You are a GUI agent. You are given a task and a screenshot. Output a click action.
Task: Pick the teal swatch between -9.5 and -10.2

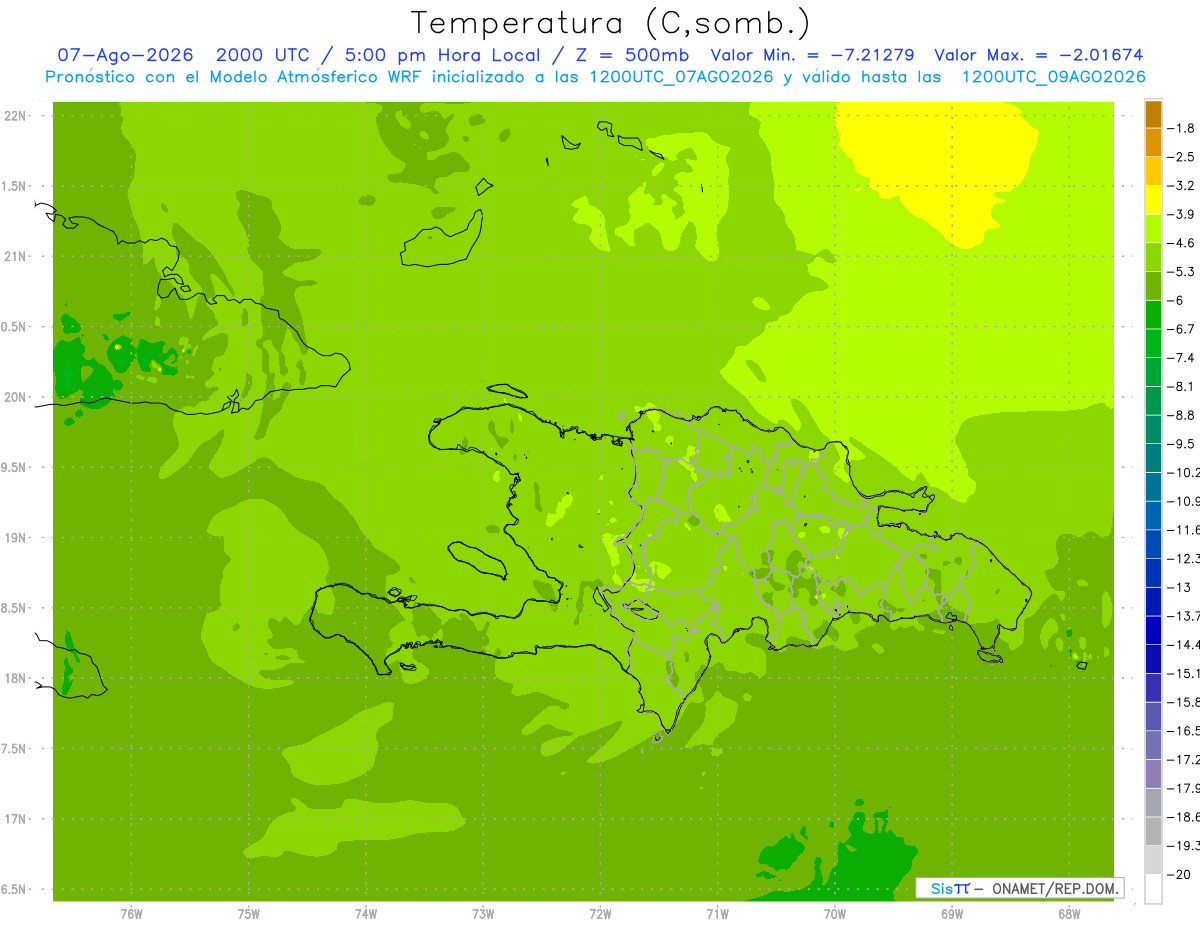(1153, 458)
